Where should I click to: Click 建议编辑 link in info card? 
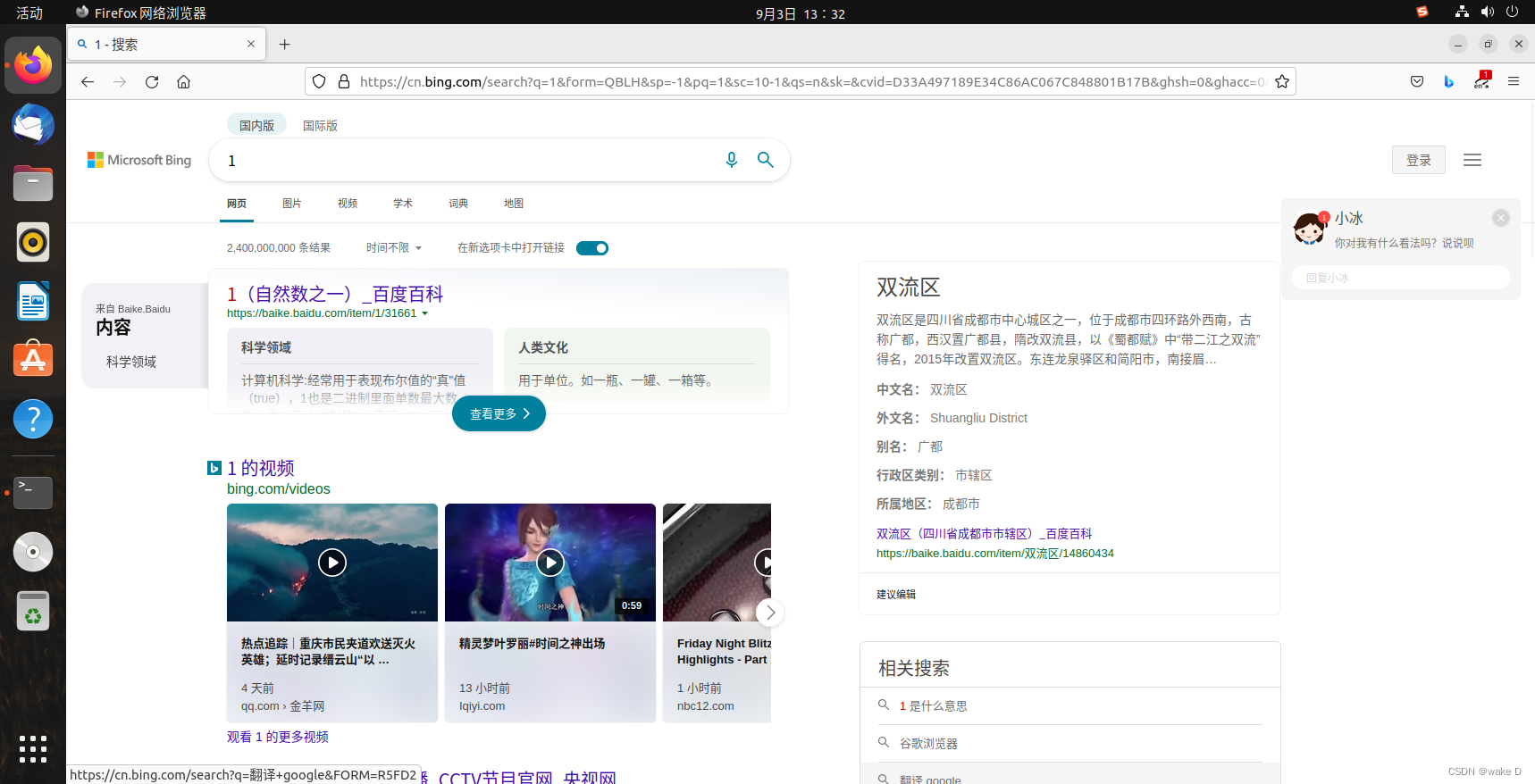(896, 594)
